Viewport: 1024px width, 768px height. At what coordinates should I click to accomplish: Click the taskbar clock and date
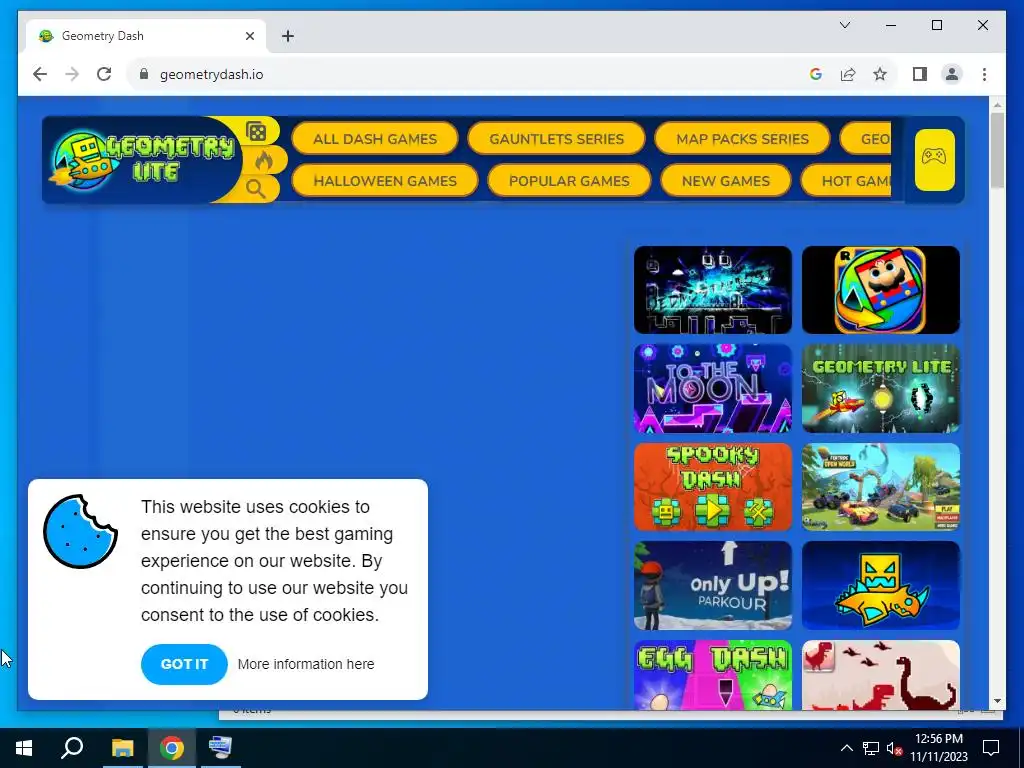(938, 748)
